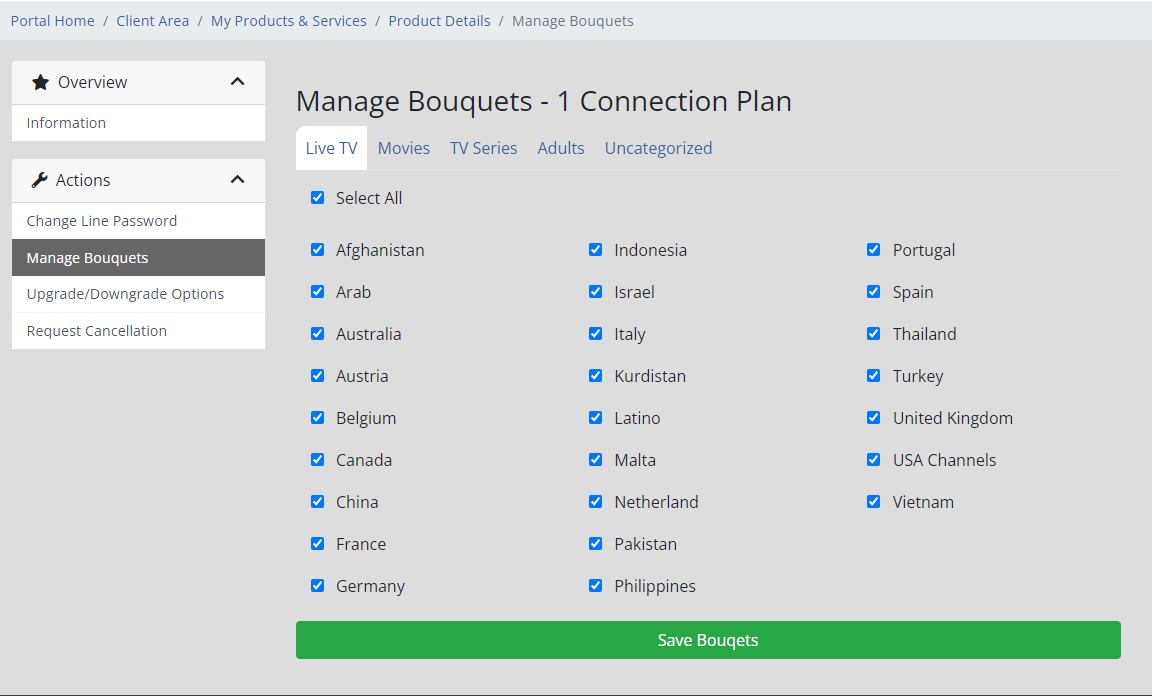Collapse the Overview panel chevron

pyautogui.click(x=237, y=82)
